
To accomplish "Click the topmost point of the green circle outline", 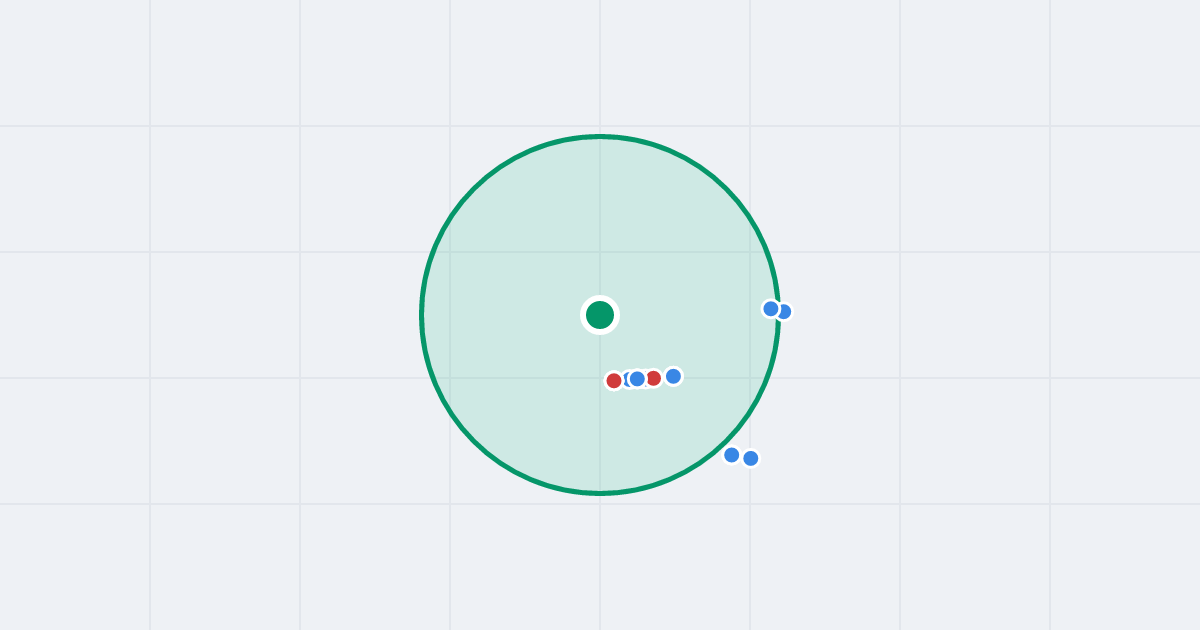I will point(600,137).
